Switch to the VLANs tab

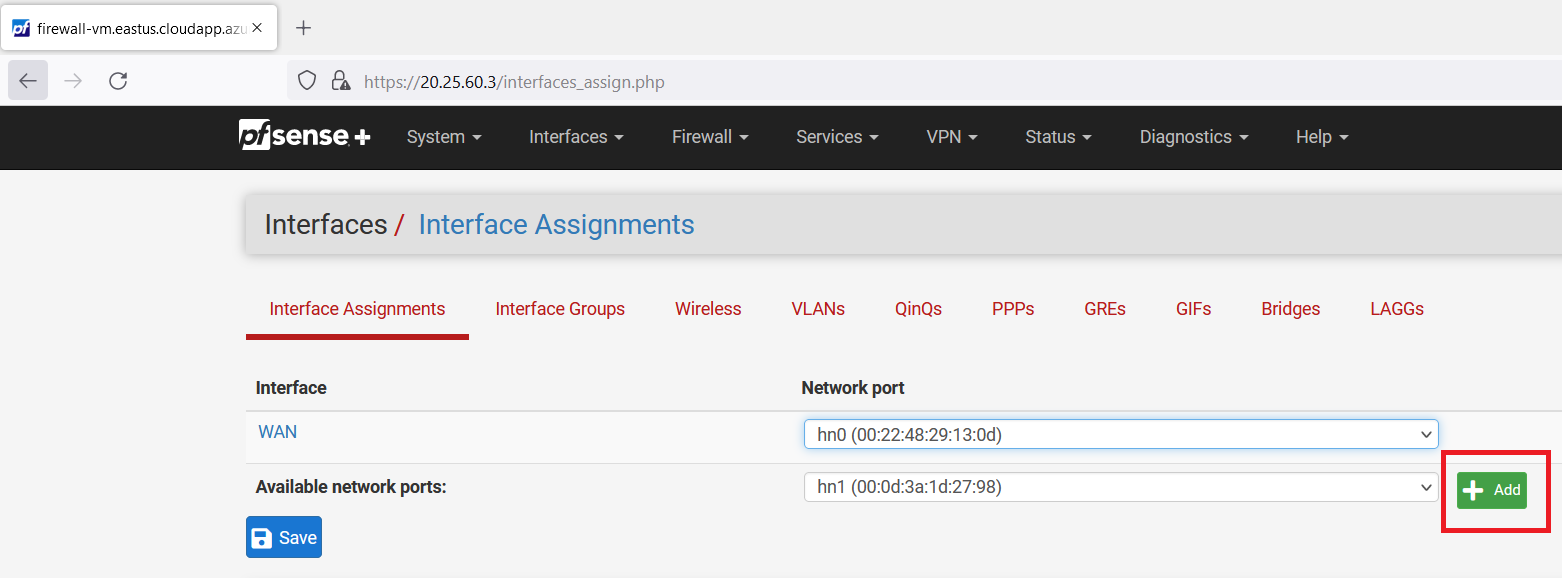tap(818, 309)
